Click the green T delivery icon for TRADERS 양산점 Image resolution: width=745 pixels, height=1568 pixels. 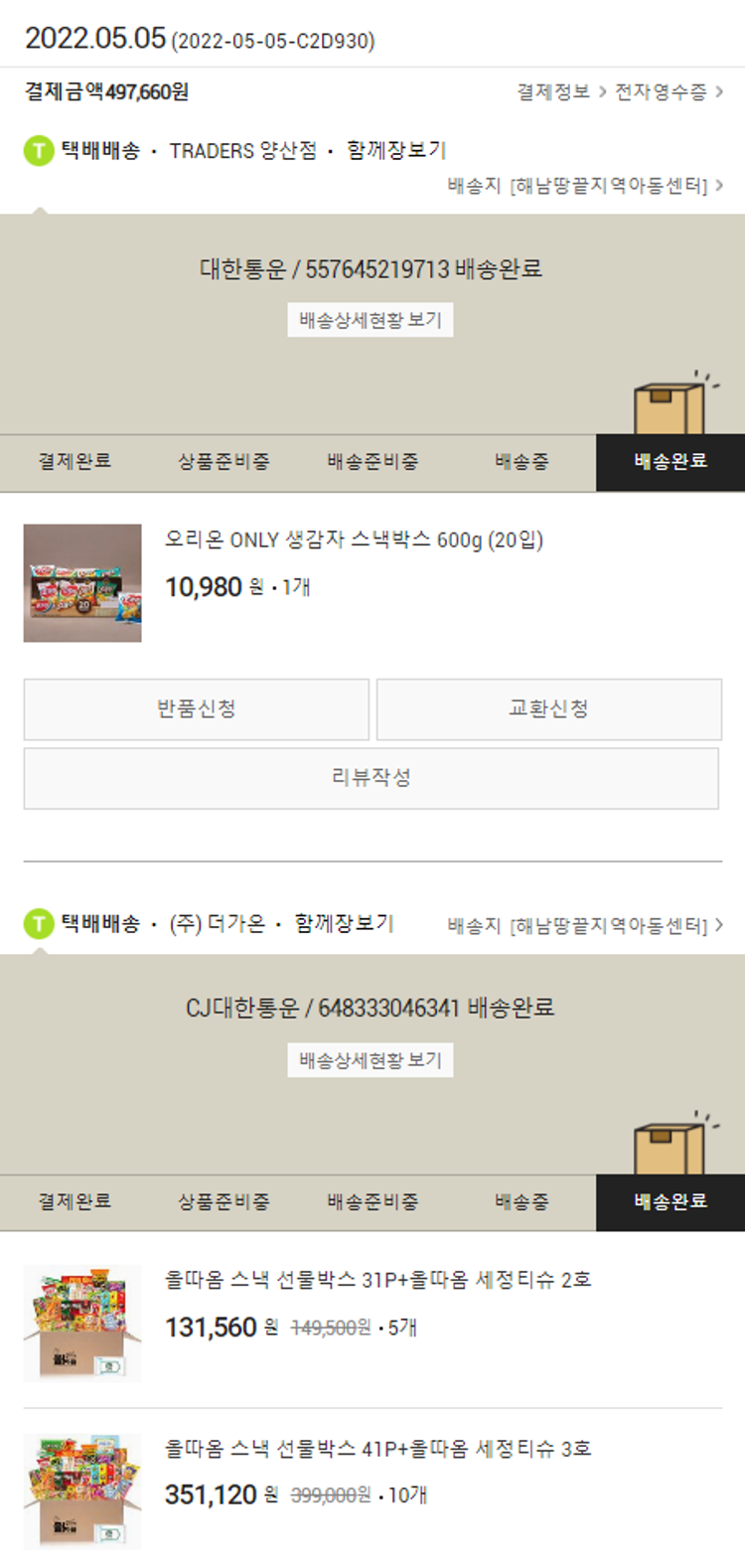(x=39, y=151)
